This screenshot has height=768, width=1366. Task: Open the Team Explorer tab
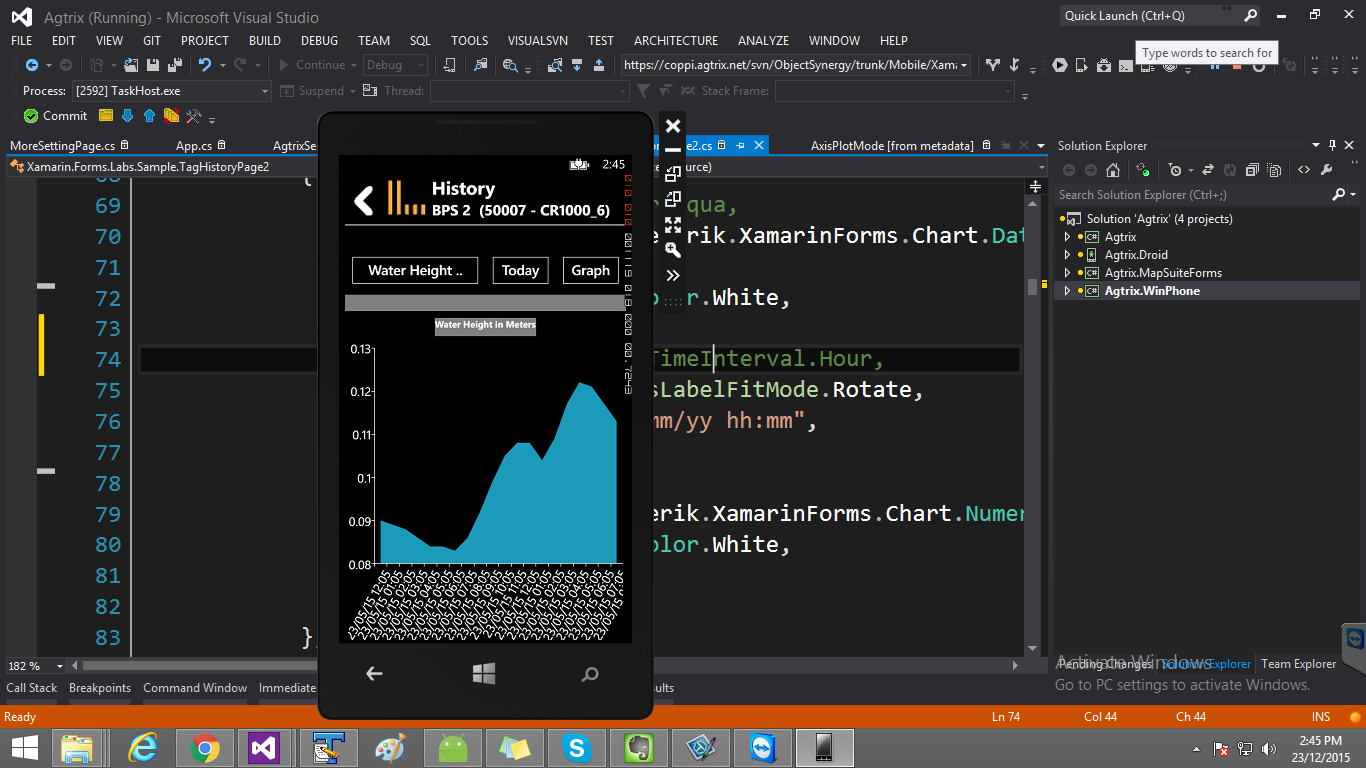(x=1298, y=664)
